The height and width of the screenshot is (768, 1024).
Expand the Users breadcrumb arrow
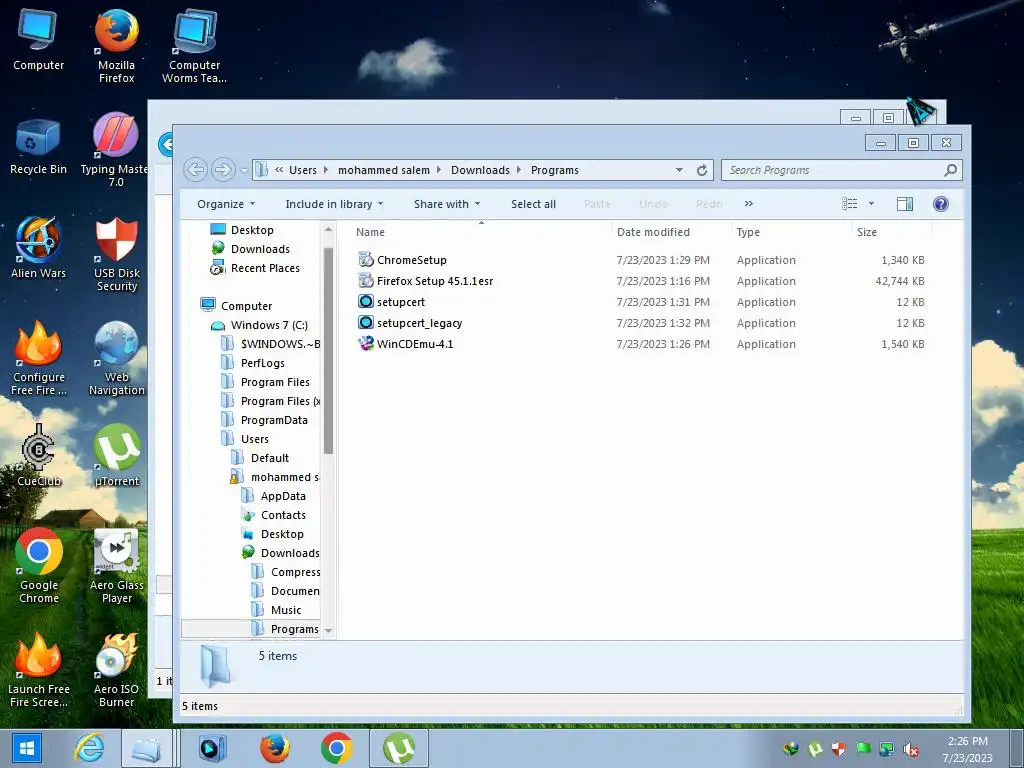326,170
